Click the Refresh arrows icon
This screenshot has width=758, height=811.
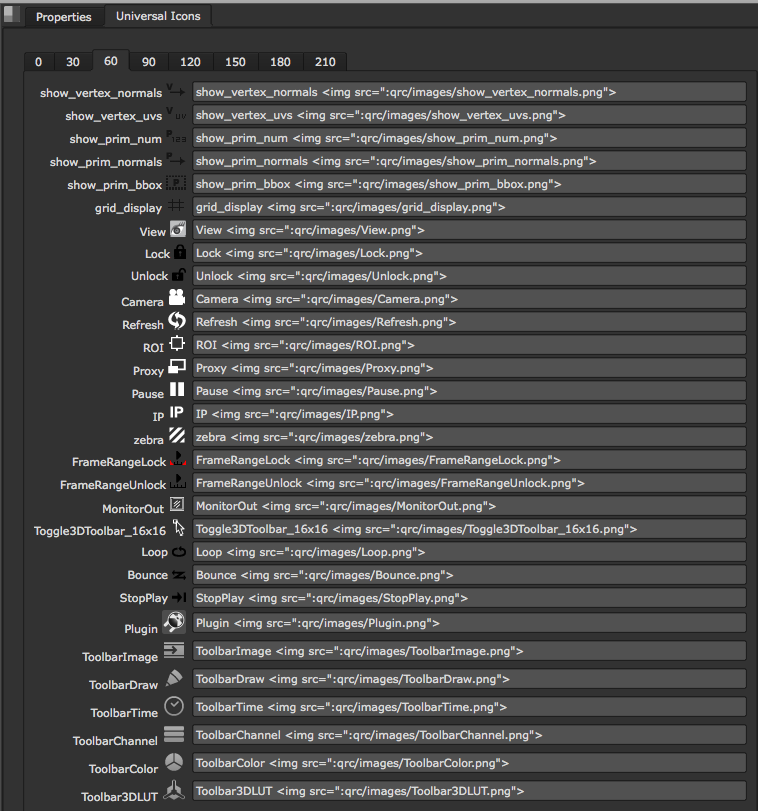(x=177, y=320)
